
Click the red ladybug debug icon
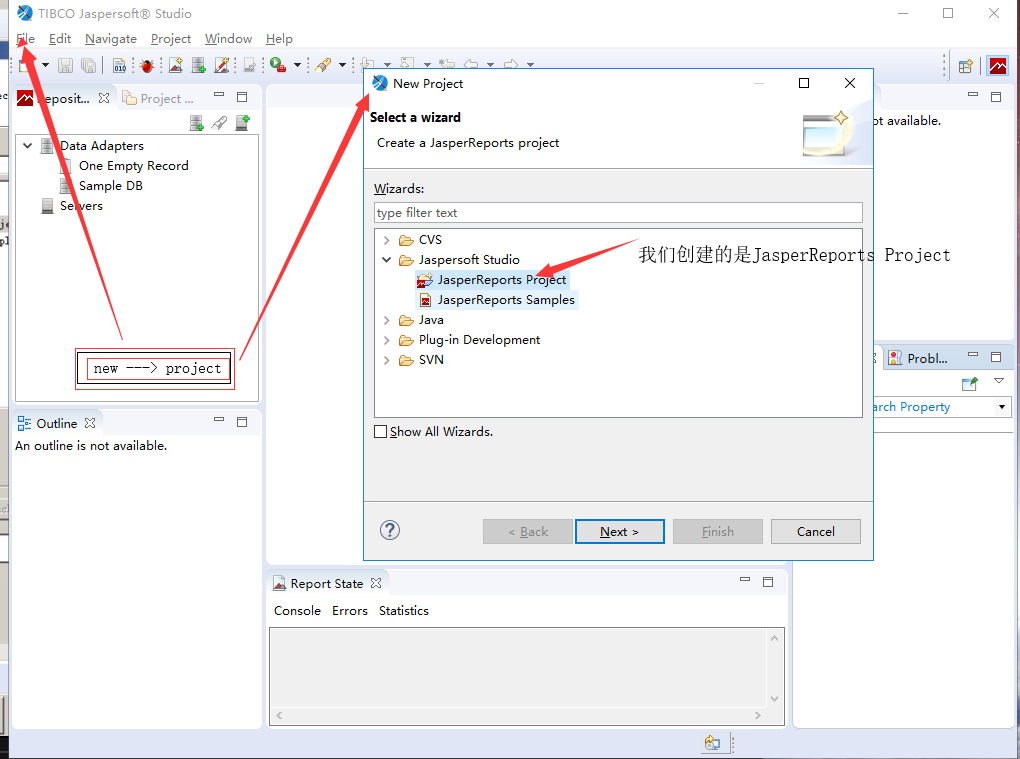tap(147, 65)
